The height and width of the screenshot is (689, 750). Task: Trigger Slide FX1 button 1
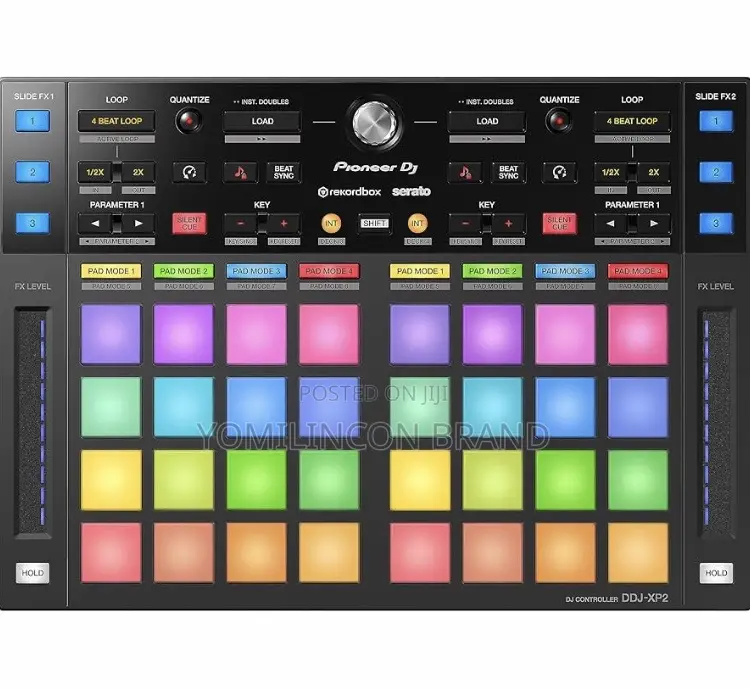33,121
